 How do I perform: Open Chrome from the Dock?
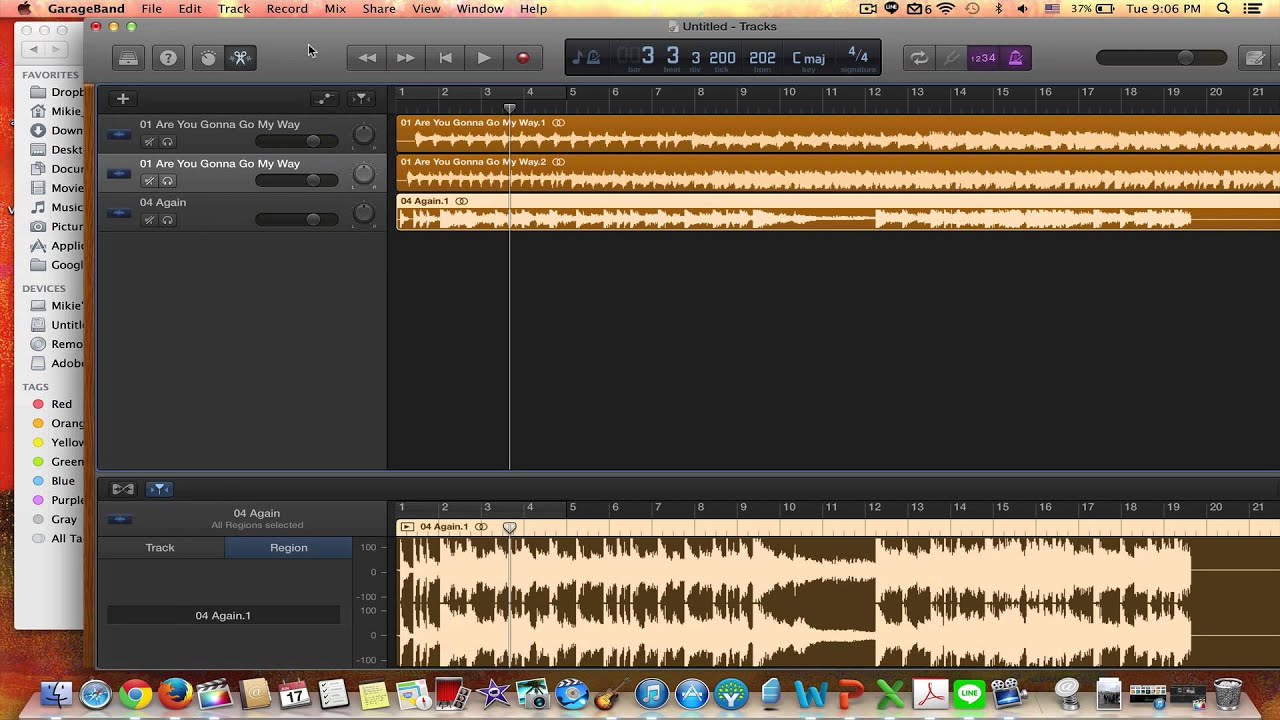click(135, 693)
